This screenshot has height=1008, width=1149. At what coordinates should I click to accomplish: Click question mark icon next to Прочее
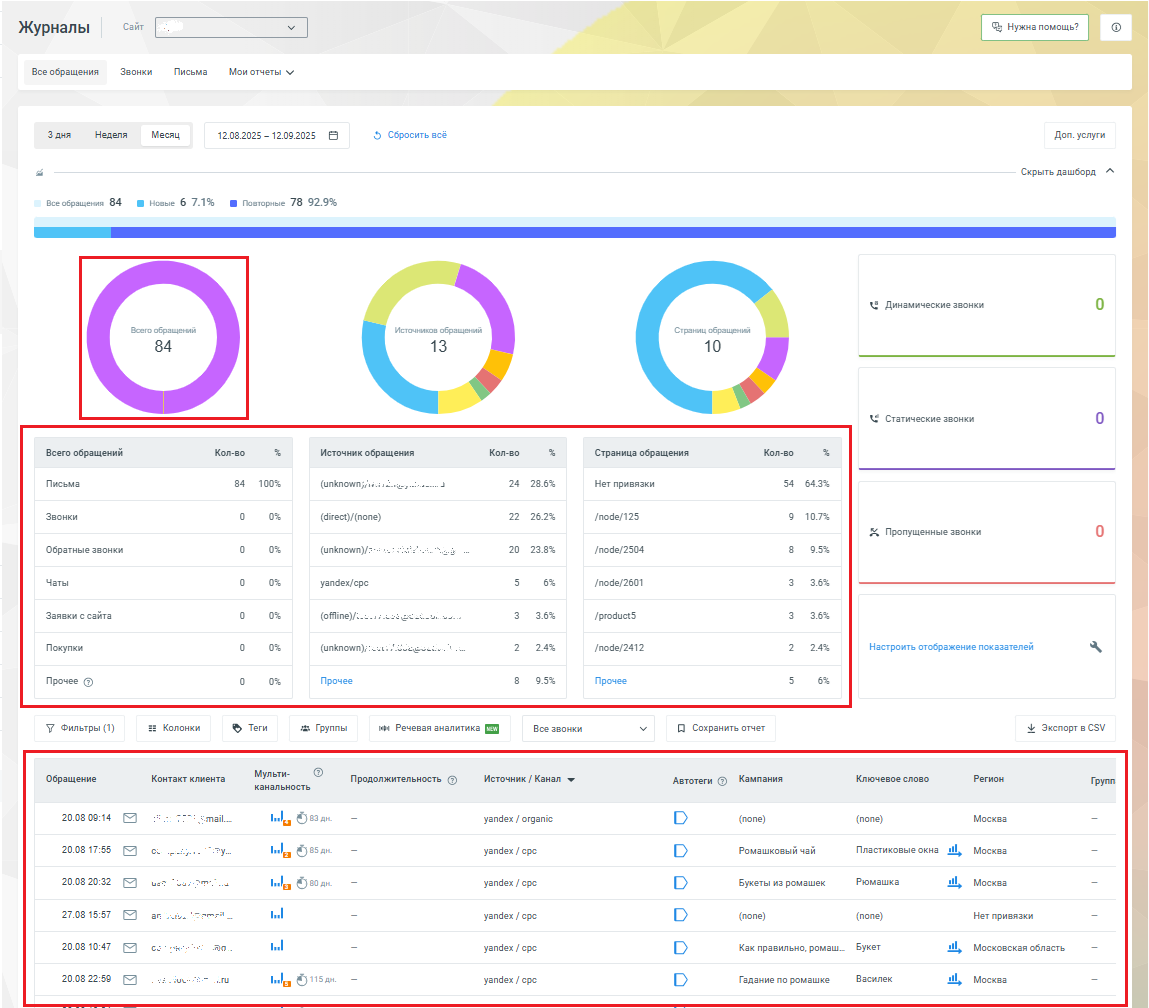coord(88,682)
